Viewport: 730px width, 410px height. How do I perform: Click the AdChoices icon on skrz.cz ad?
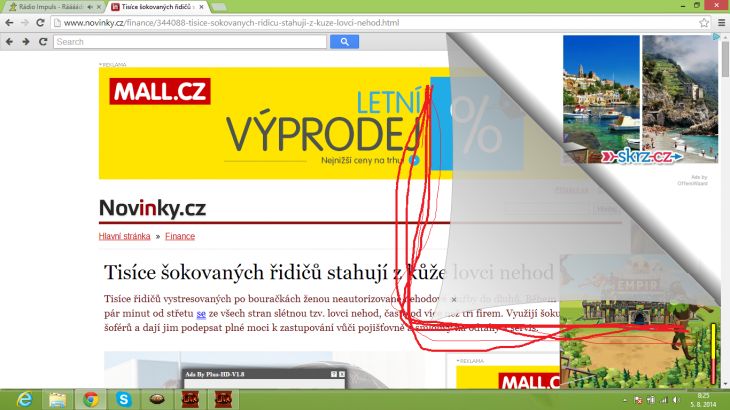[x=716, y=37]
